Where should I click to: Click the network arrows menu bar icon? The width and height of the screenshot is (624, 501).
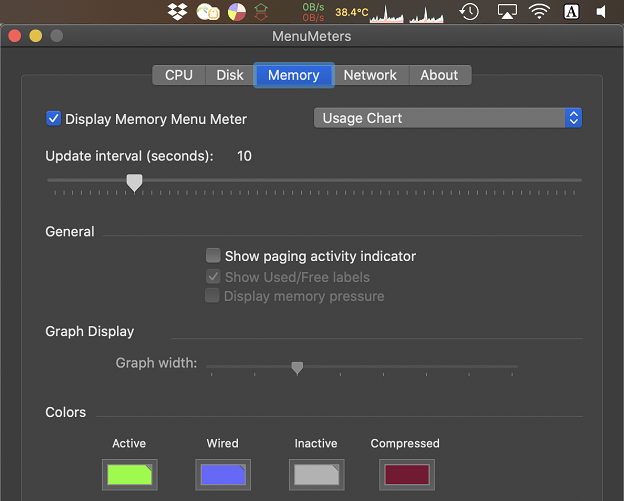(x=261, y=12)
